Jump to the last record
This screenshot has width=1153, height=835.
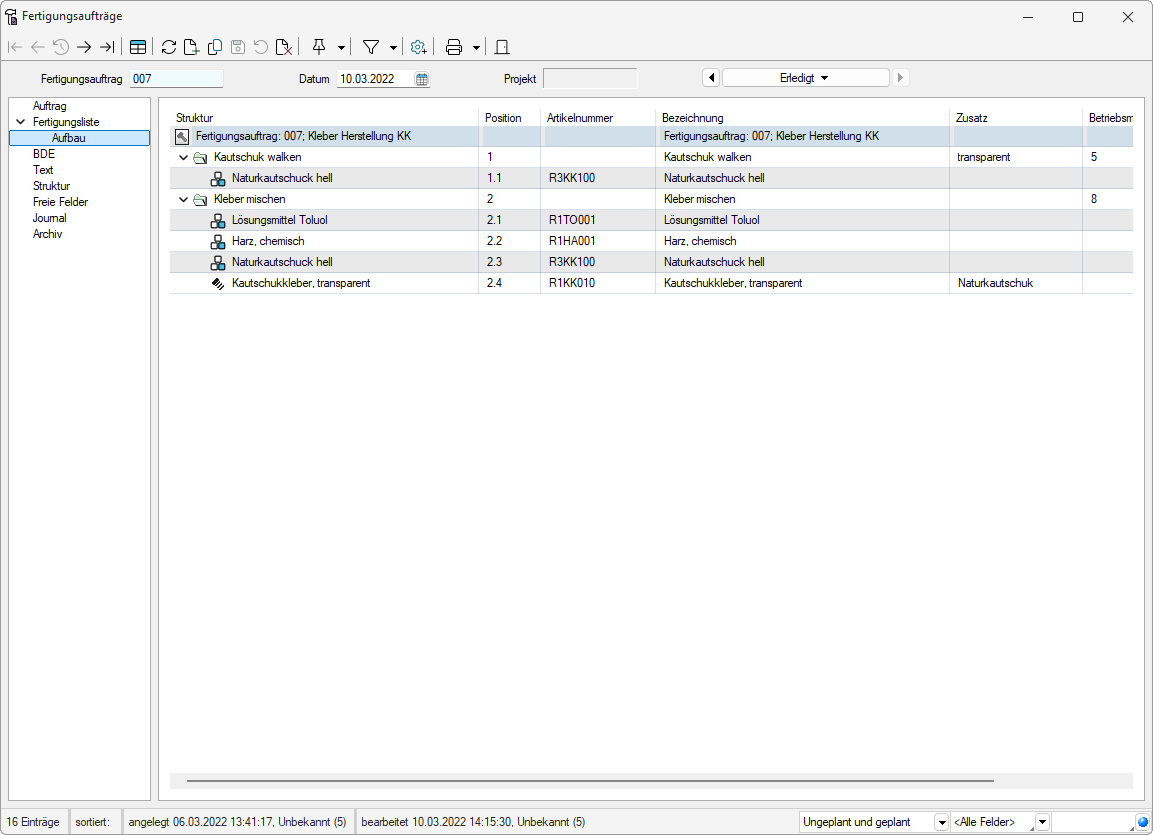107,47
